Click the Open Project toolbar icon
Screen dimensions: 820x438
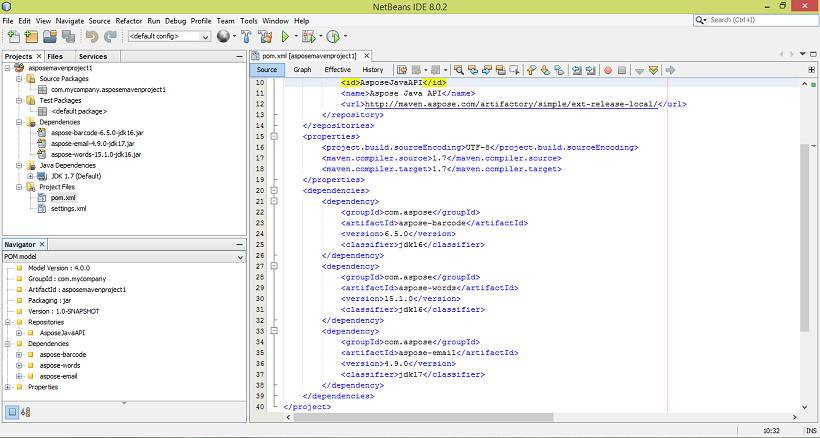[x=50, y=36]
